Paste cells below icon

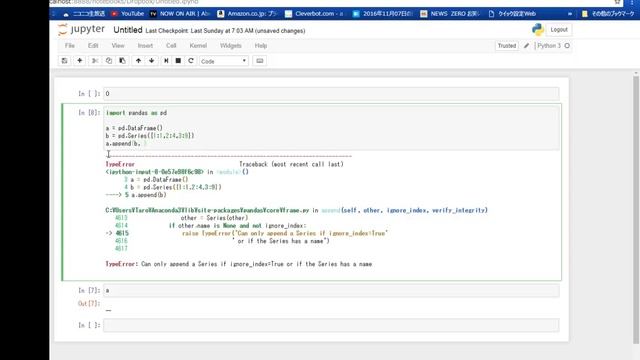[x=122, y=61]
